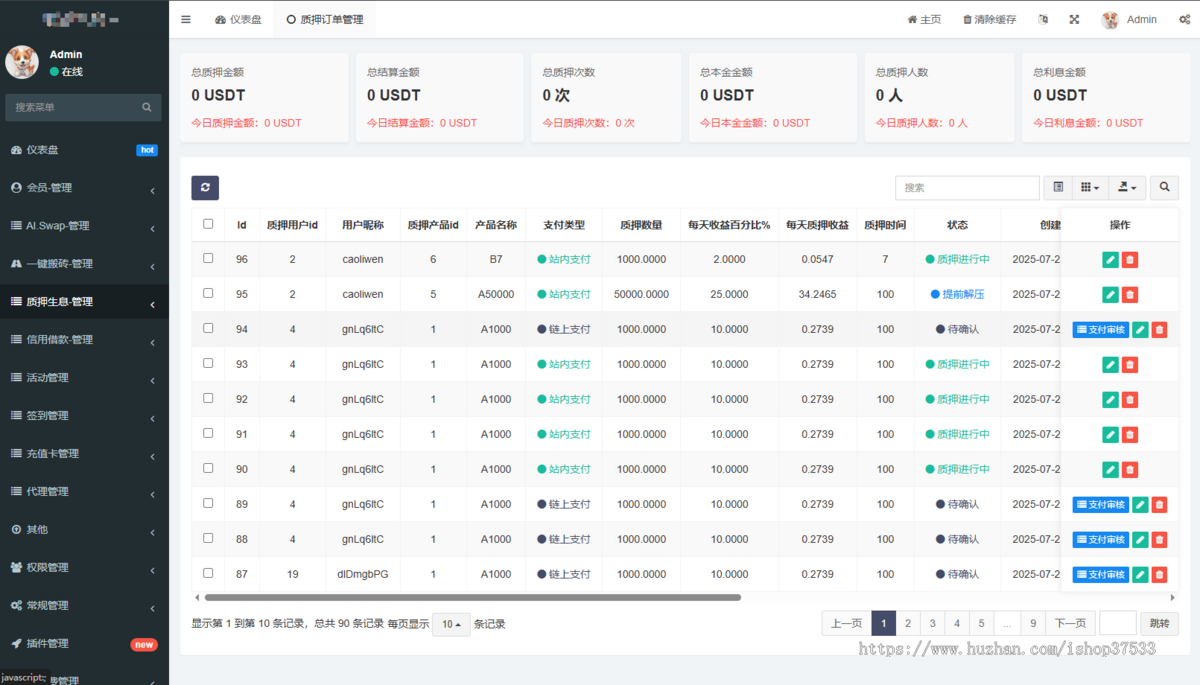Check the row checkbox for order 94
1200x685 pixels.
[x=208, y=328]
